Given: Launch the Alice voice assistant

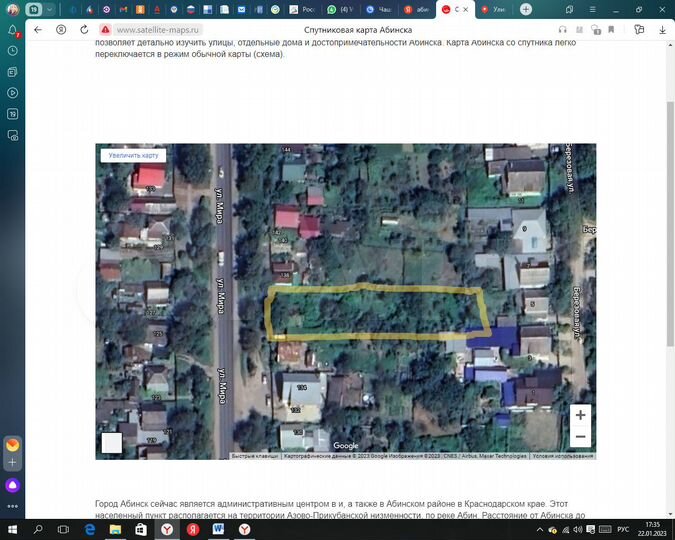Looking at the screenshot, I should click(x=12, y=485).
